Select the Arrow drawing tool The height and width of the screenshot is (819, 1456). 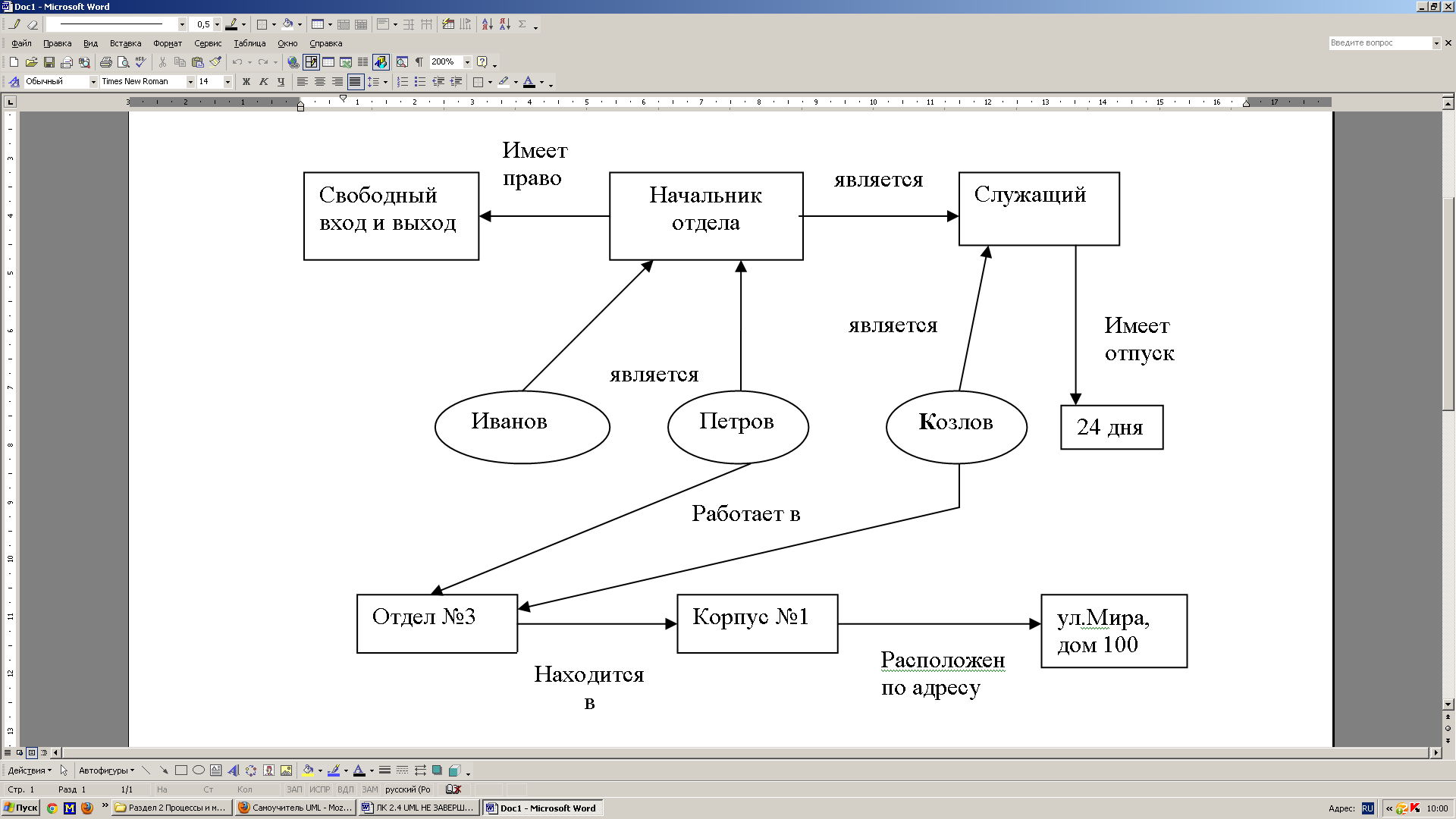tap(163, 770)
